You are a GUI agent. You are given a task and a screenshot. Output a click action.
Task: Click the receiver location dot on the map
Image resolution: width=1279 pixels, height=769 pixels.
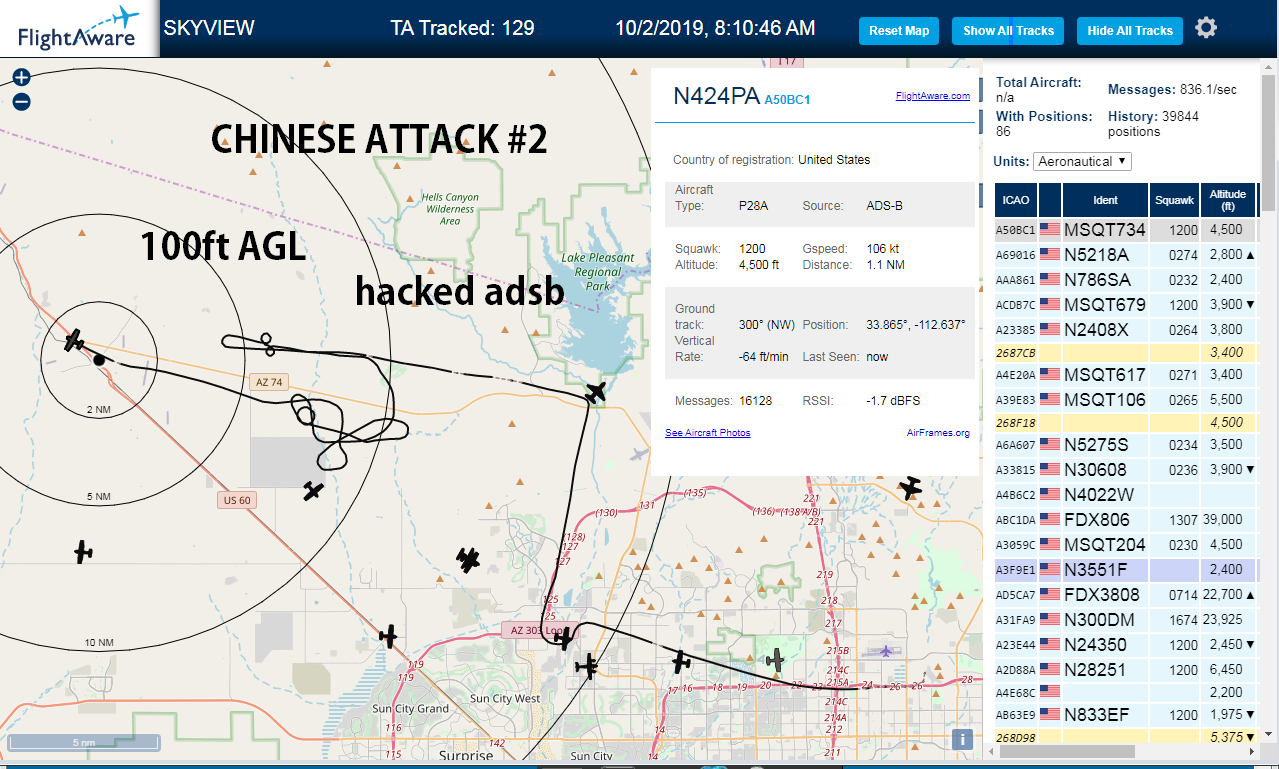pyautogui.click(x=99, y=359)
